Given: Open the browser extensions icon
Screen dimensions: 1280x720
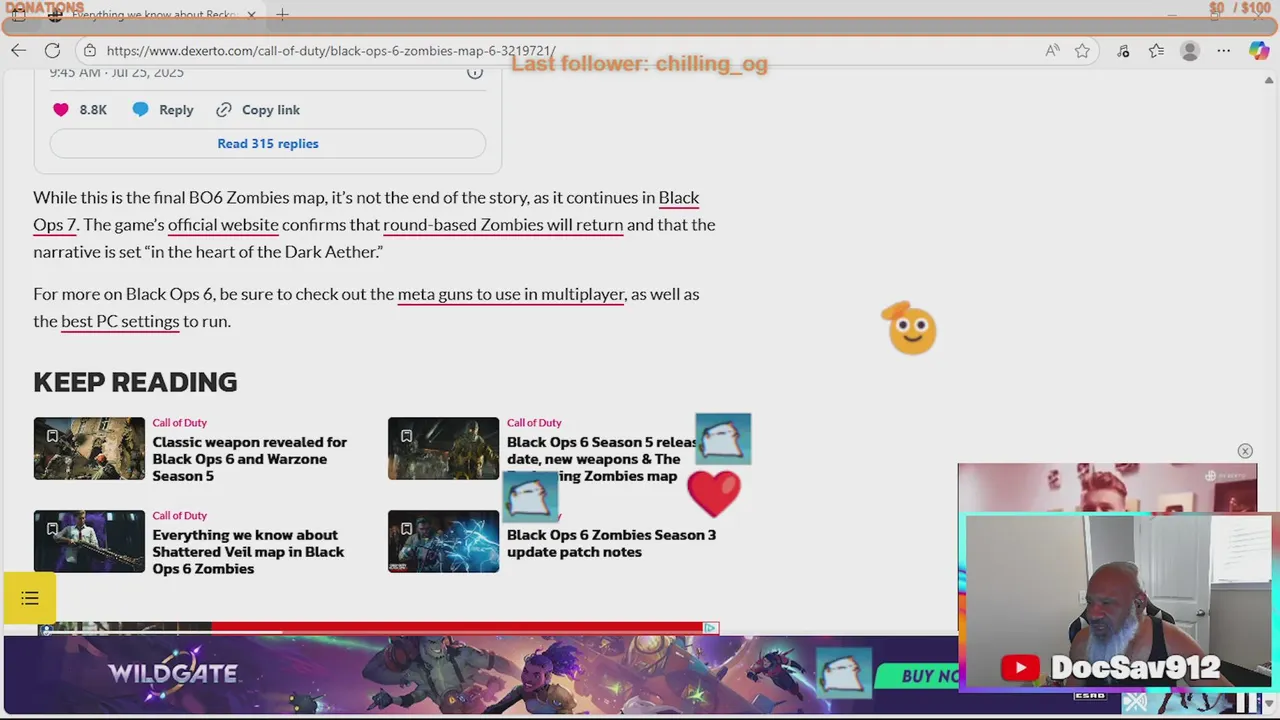Looking at the screenshot, I should click(1123, 50).
